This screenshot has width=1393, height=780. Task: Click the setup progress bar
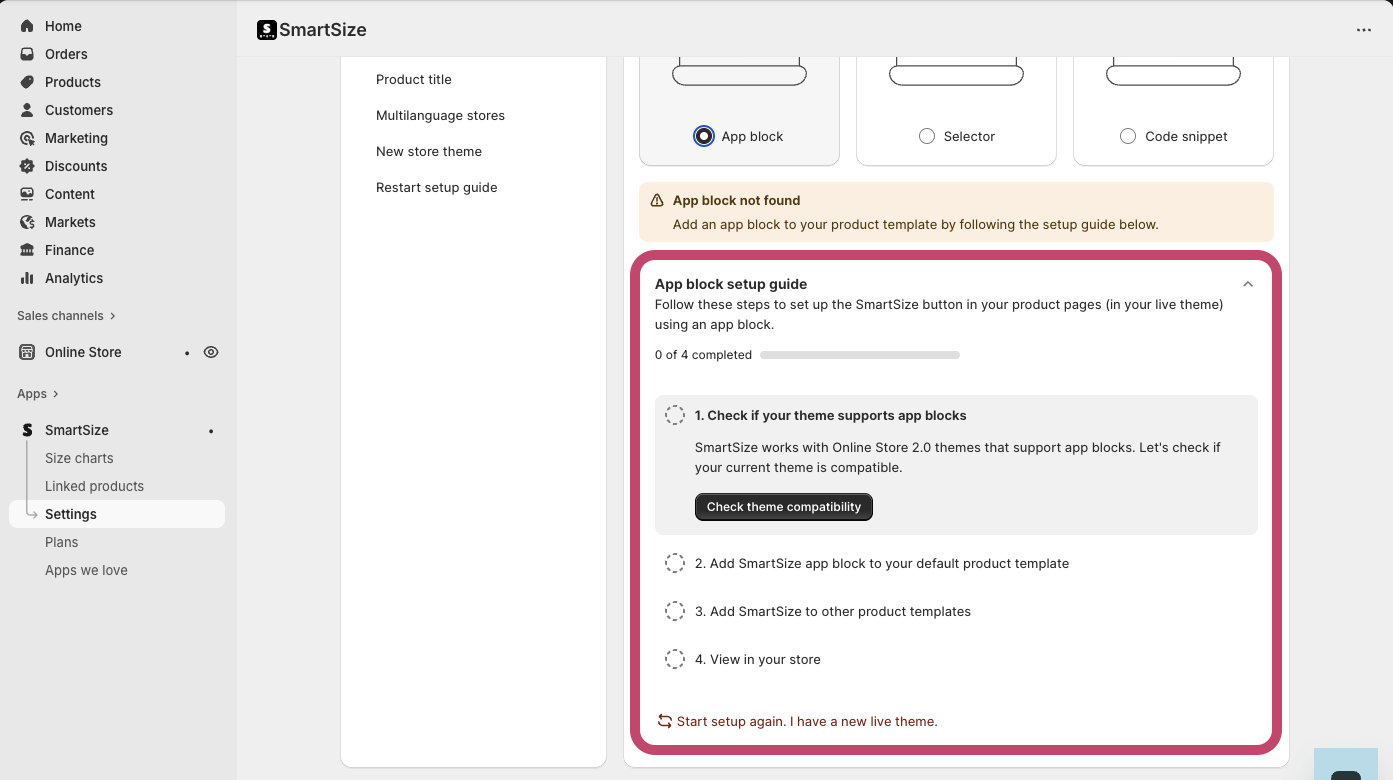(x=859, y=355)
